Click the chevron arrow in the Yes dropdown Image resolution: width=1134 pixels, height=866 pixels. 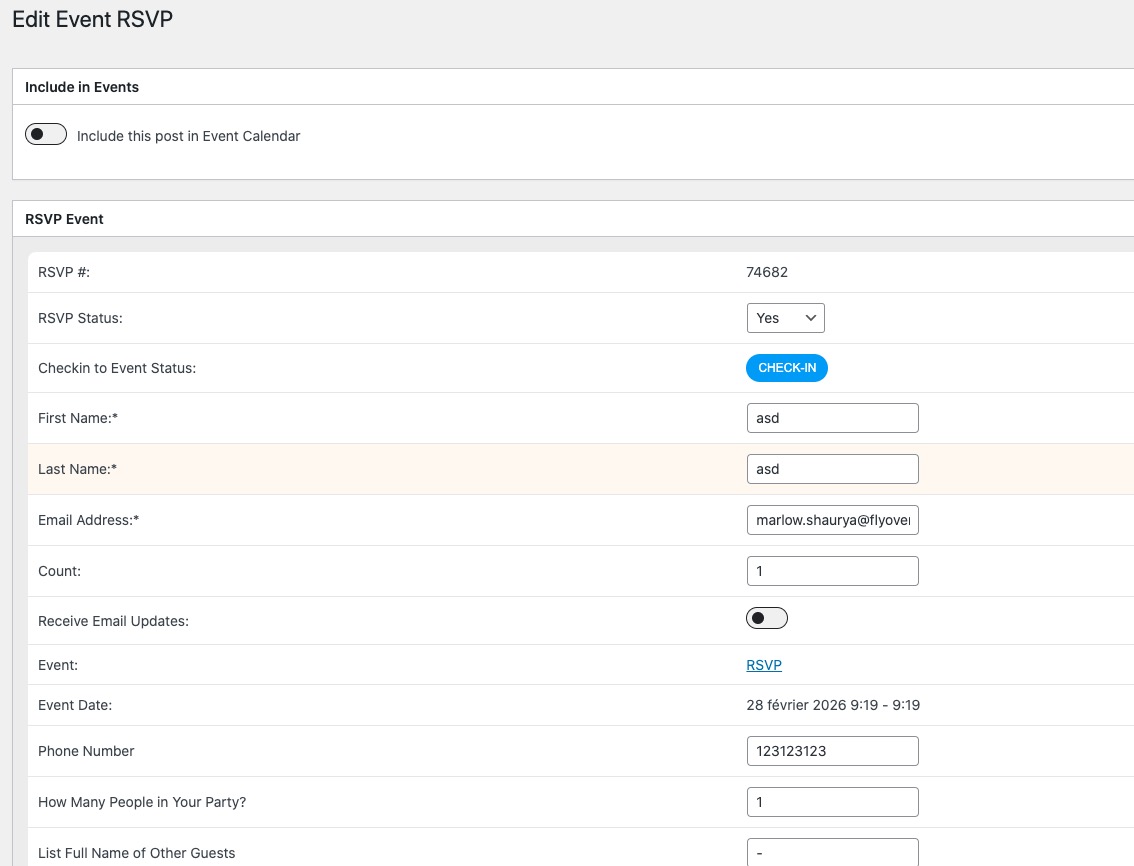tap(811, 318)
